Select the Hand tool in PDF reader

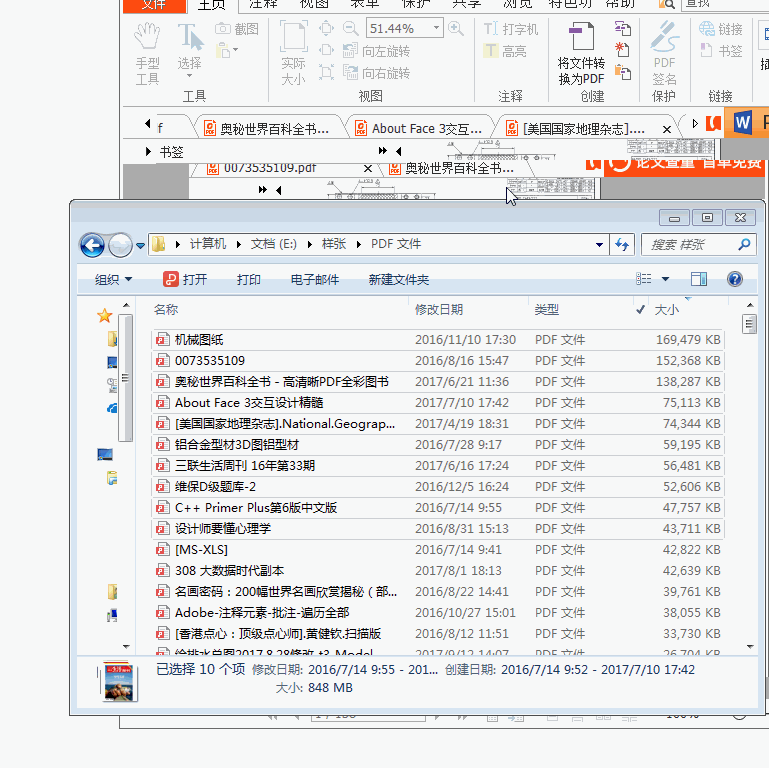pyautogui.click(x=147, y=54)
